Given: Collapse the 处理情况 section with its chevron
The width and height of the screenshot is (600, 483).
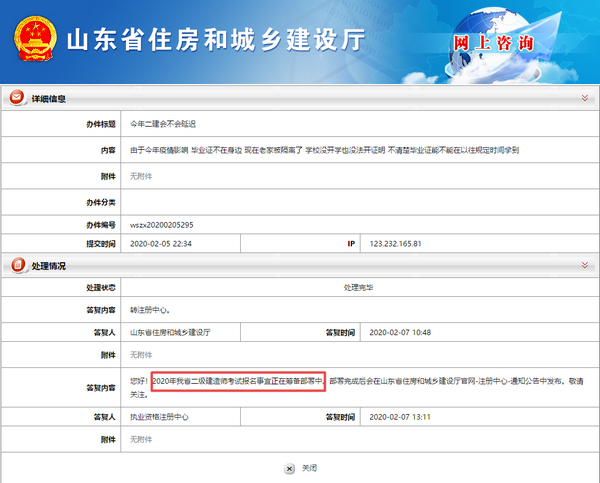Looking at the screenshot, I should (x=584, y=265).
